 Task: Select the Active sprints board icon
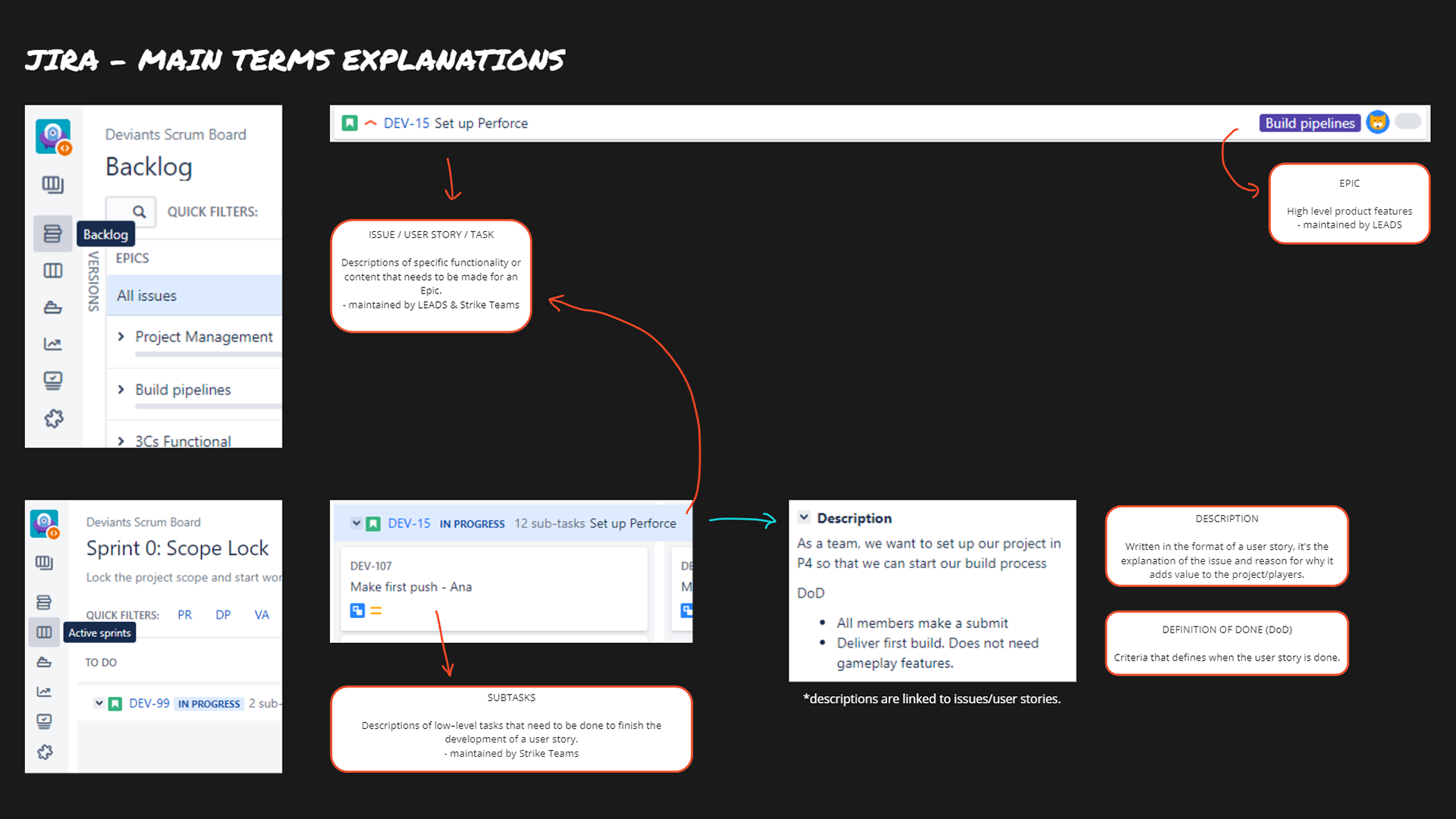(x=44, y=632)
